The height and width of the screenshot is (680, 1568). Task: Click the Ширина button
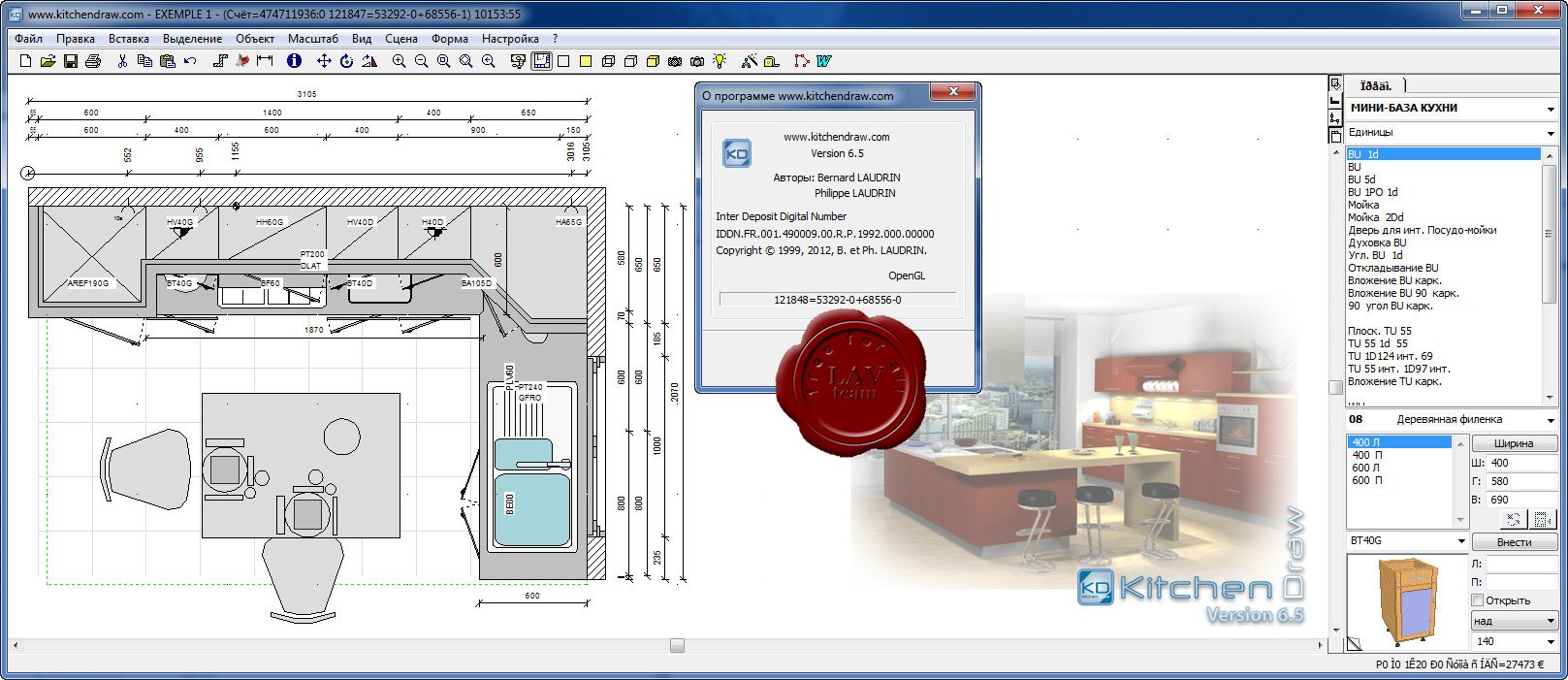(1514, 443)
